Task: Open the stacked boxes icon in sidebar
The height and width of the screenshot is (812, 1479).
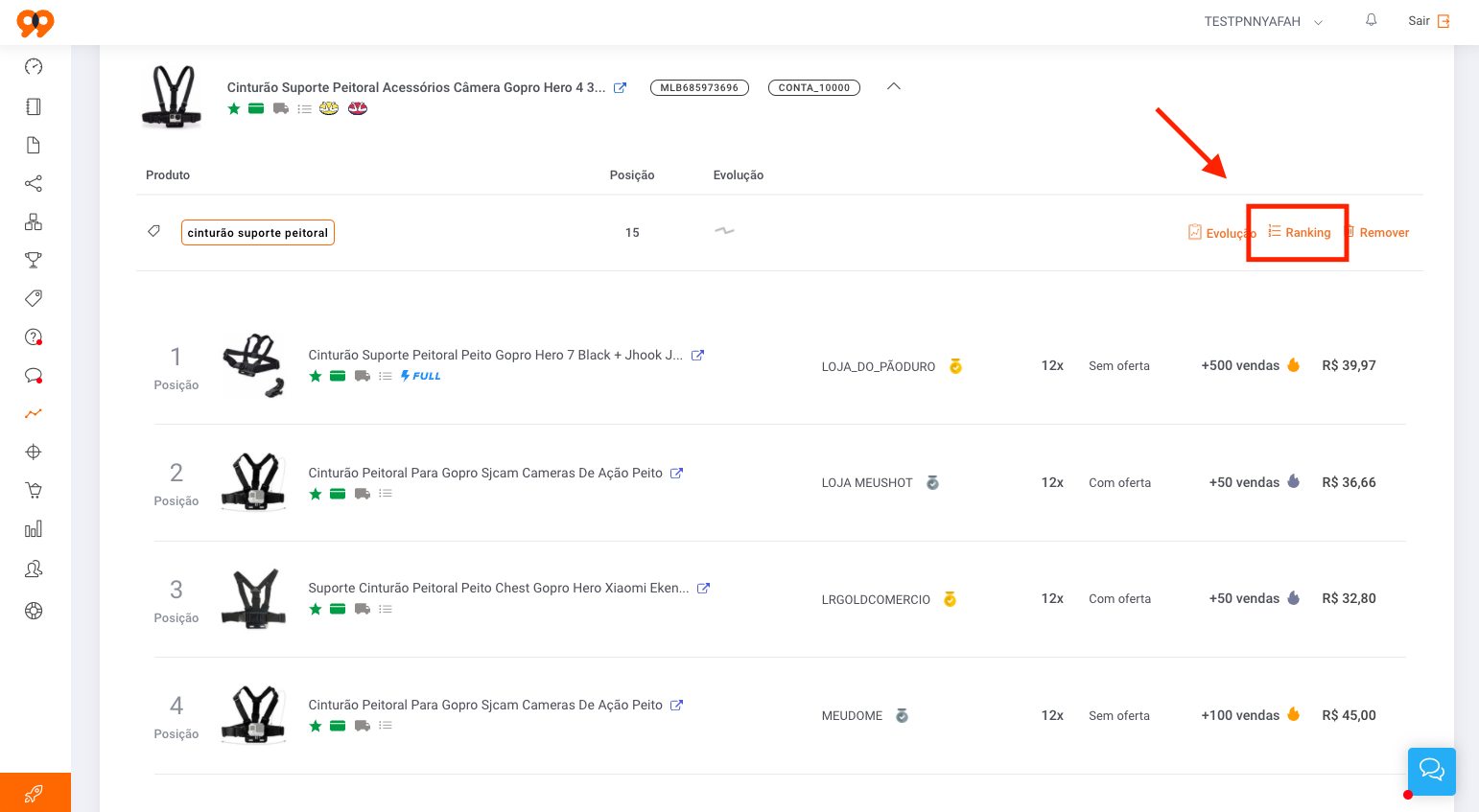Action: [x=34, y=221]
